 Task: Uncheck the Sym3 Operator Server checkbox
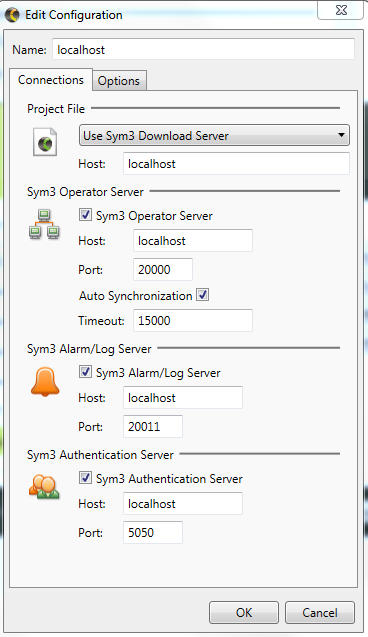click(85, 214)
